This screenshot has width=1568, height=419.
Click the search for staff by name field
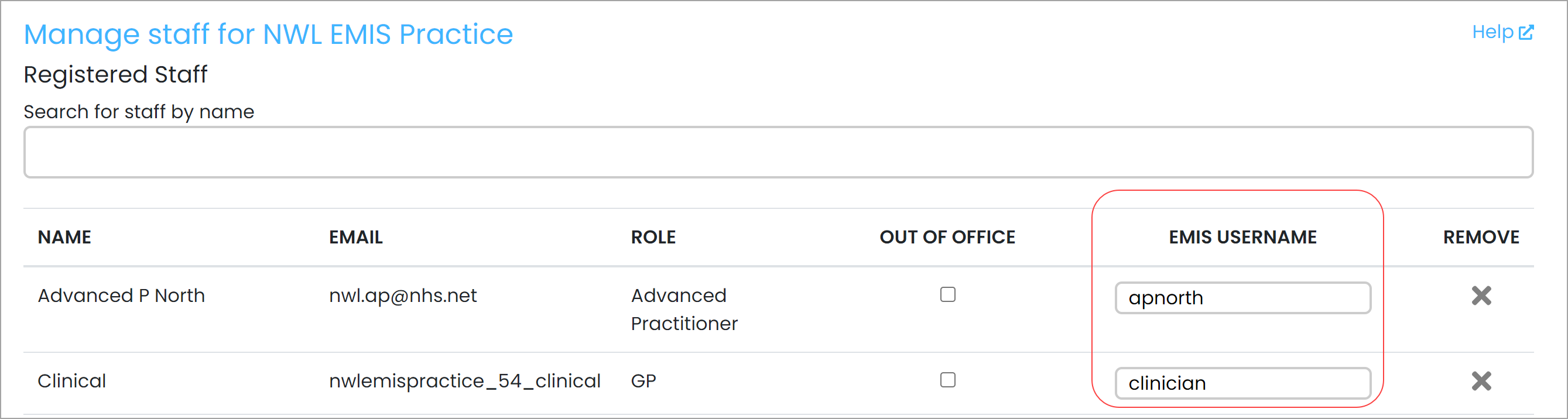point(778,152)
